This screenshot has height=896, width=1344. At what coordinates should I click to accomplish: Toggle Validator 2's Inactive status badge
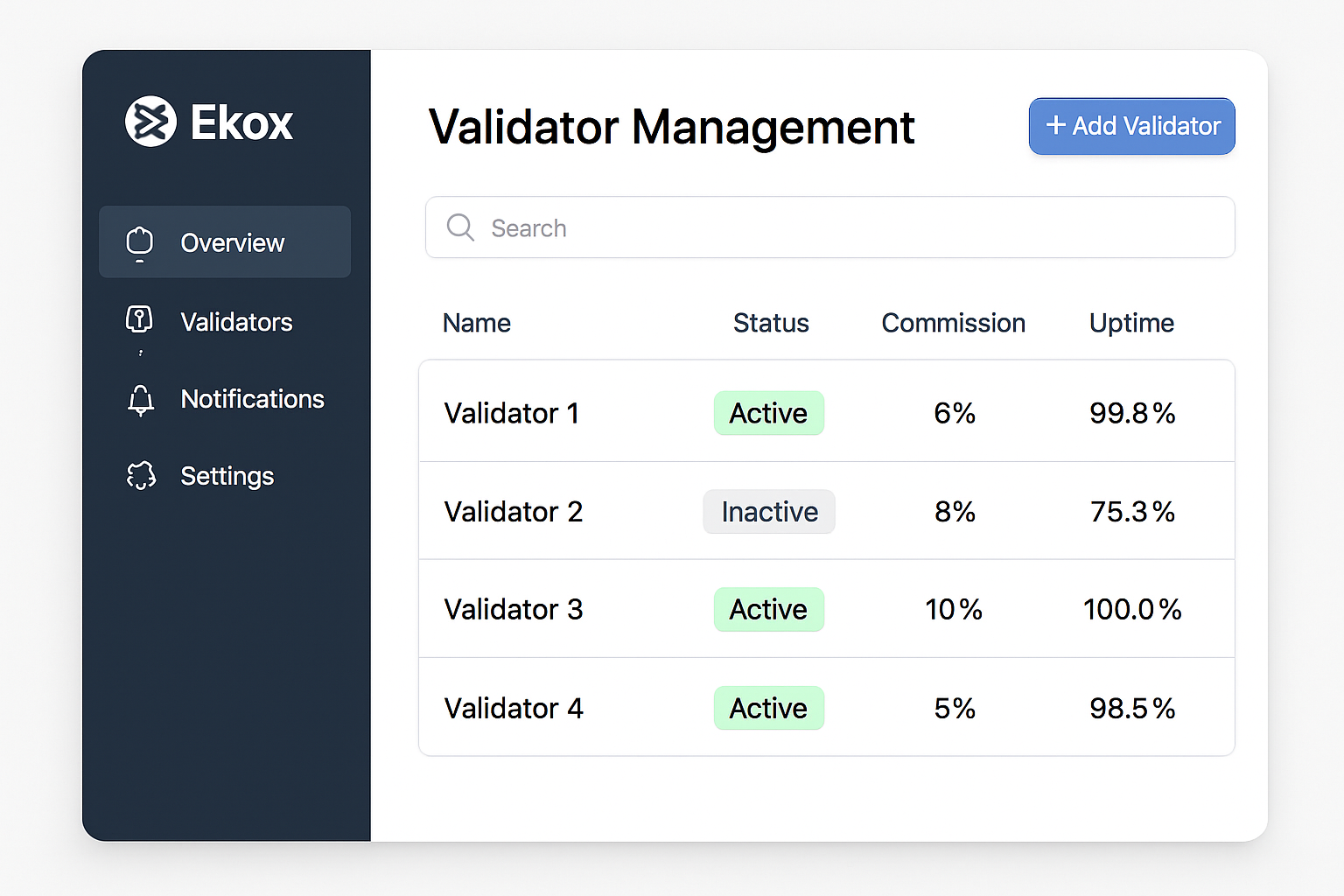click(x=769, y=512)
